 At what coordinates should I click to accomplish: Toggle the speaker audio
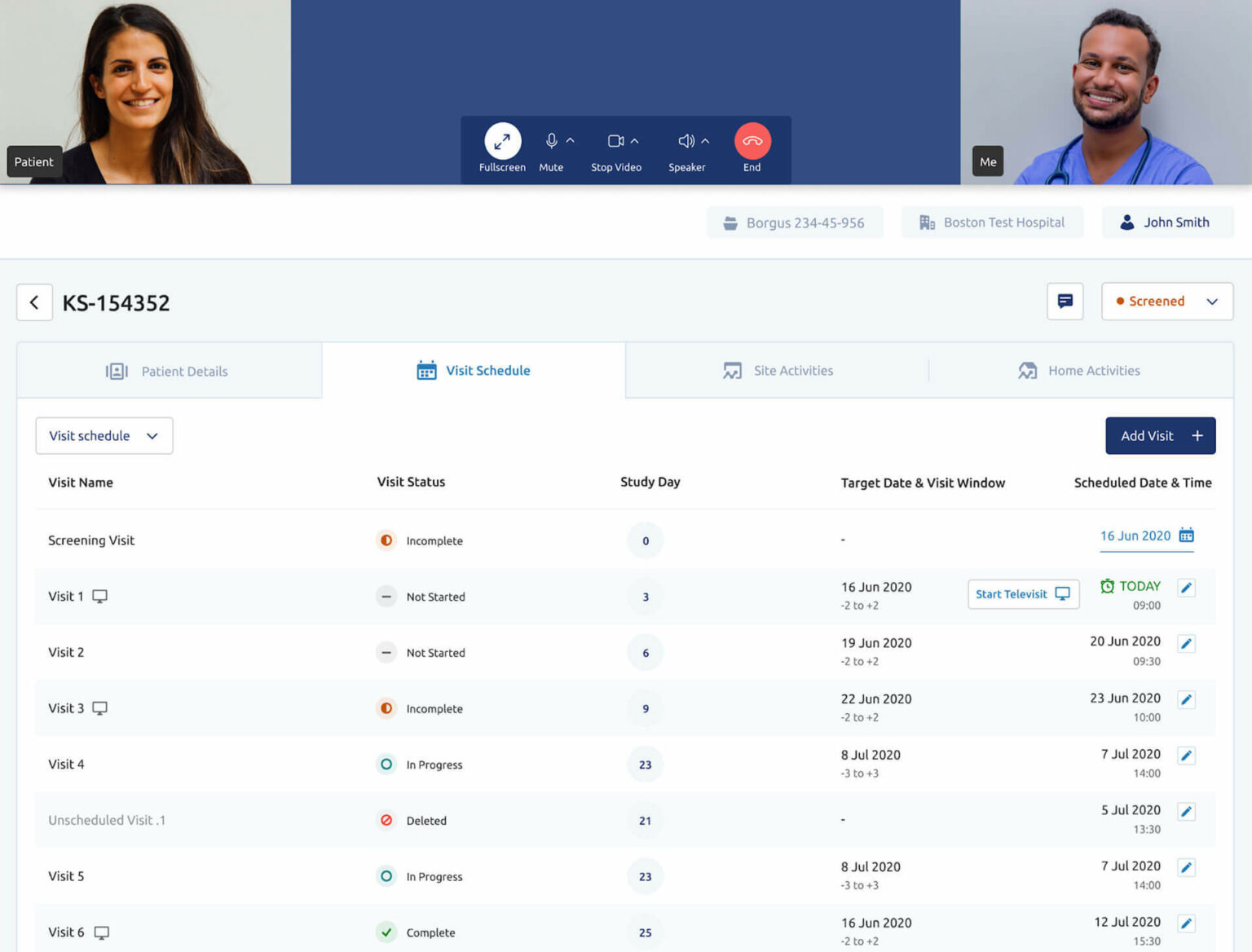pyautogui.click(x=686, y=142)
